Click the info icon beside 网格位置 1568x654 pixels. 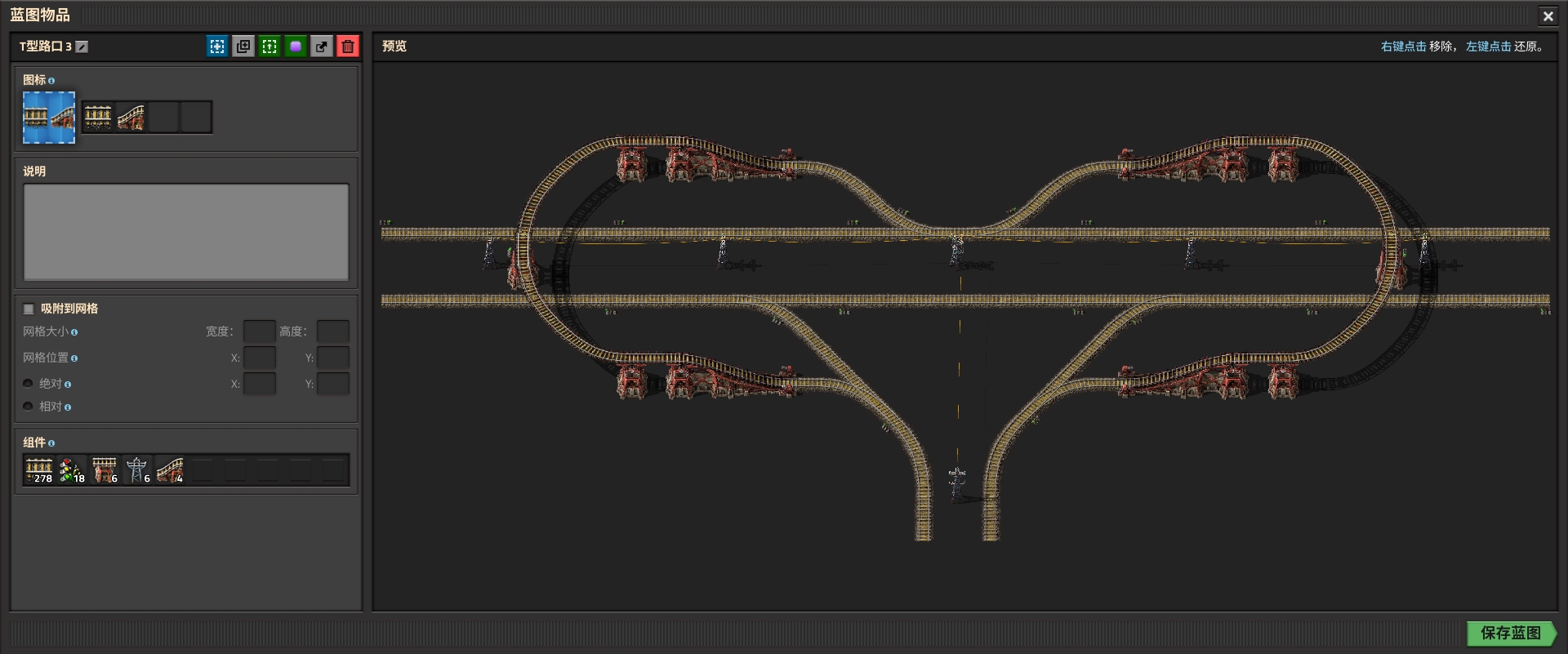(x=74, y=358)
